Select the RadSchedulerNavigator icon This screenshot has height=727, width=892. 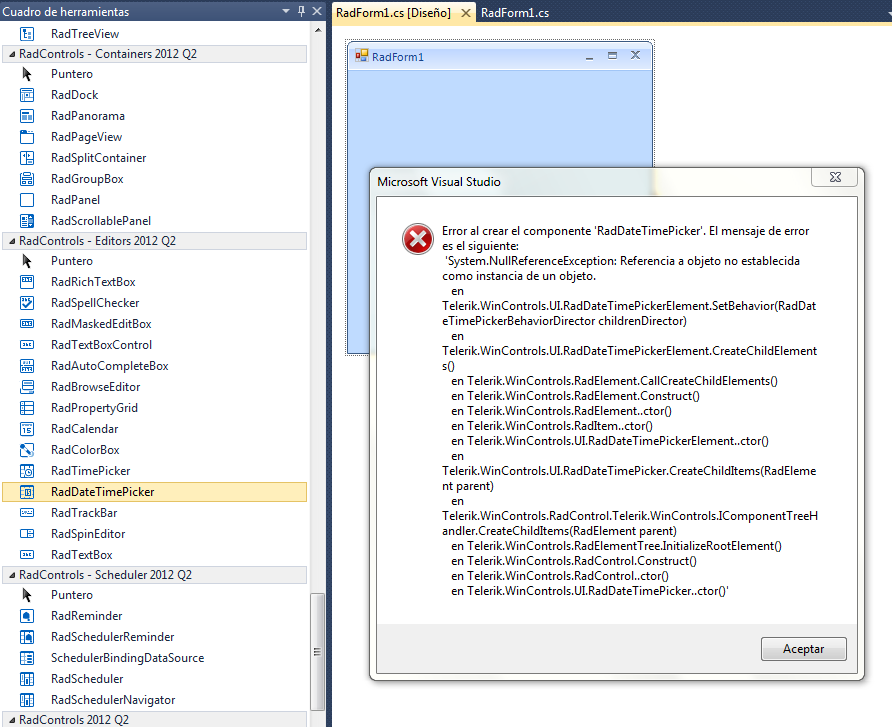click(27, 700)
